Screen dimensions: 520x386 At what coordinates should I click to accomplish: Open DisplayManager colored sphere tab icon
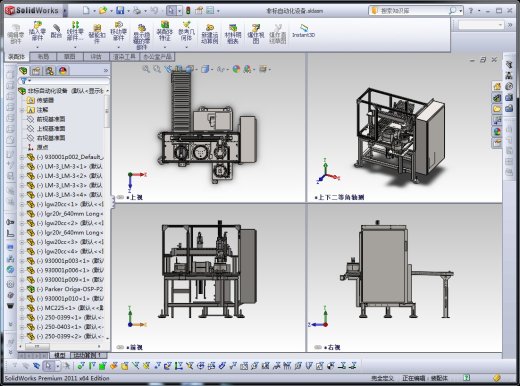[63, 71]
